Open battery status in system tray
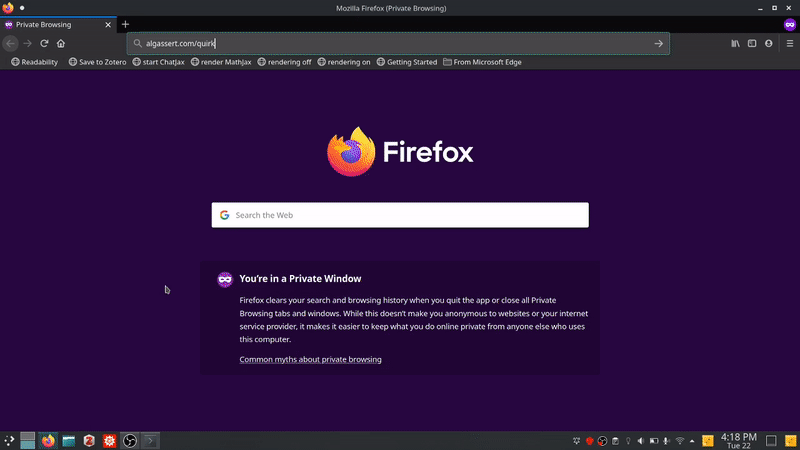Screen dimensions: 800x450 (654, 441)
